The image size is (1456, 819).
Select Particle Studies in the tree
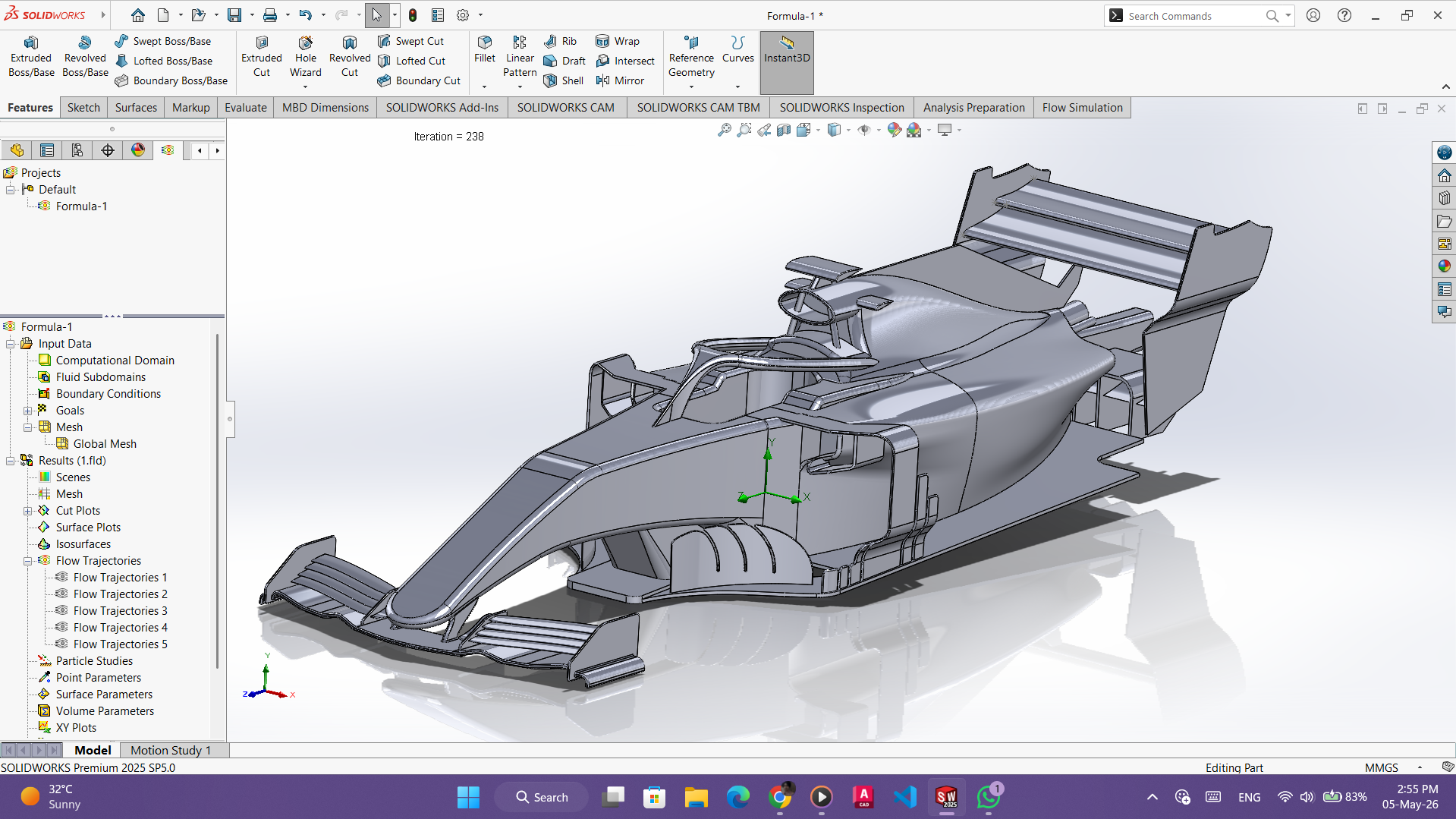coord(94,661)
